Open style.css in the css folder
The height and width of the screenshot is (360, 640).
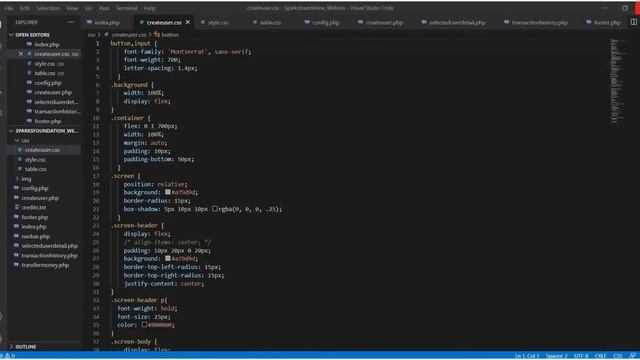(x=35, y=160)
